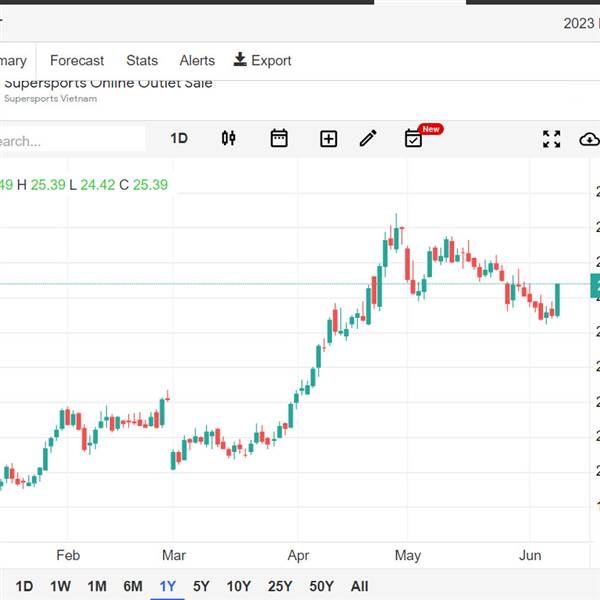Click the 2023 text at top right
This screenshot has height=600, width=600.
click(579, 23)
